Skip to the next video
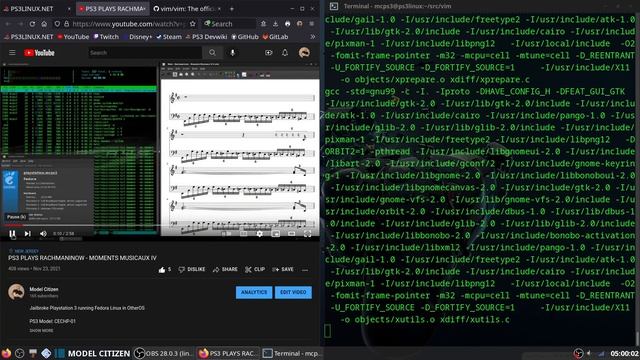The height and width of the screenshot is (360, 640). click(27, 233)
